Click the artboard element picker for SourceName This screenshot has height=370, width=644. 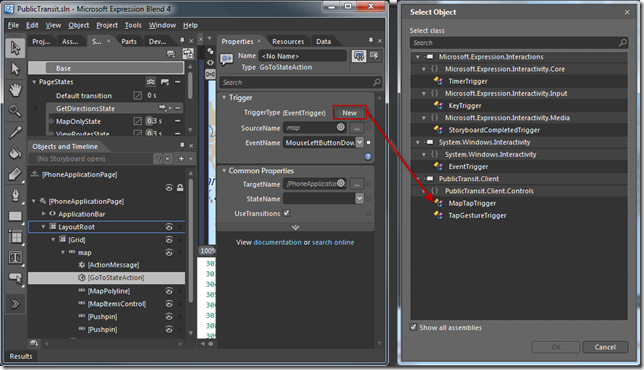coord(340,127)
